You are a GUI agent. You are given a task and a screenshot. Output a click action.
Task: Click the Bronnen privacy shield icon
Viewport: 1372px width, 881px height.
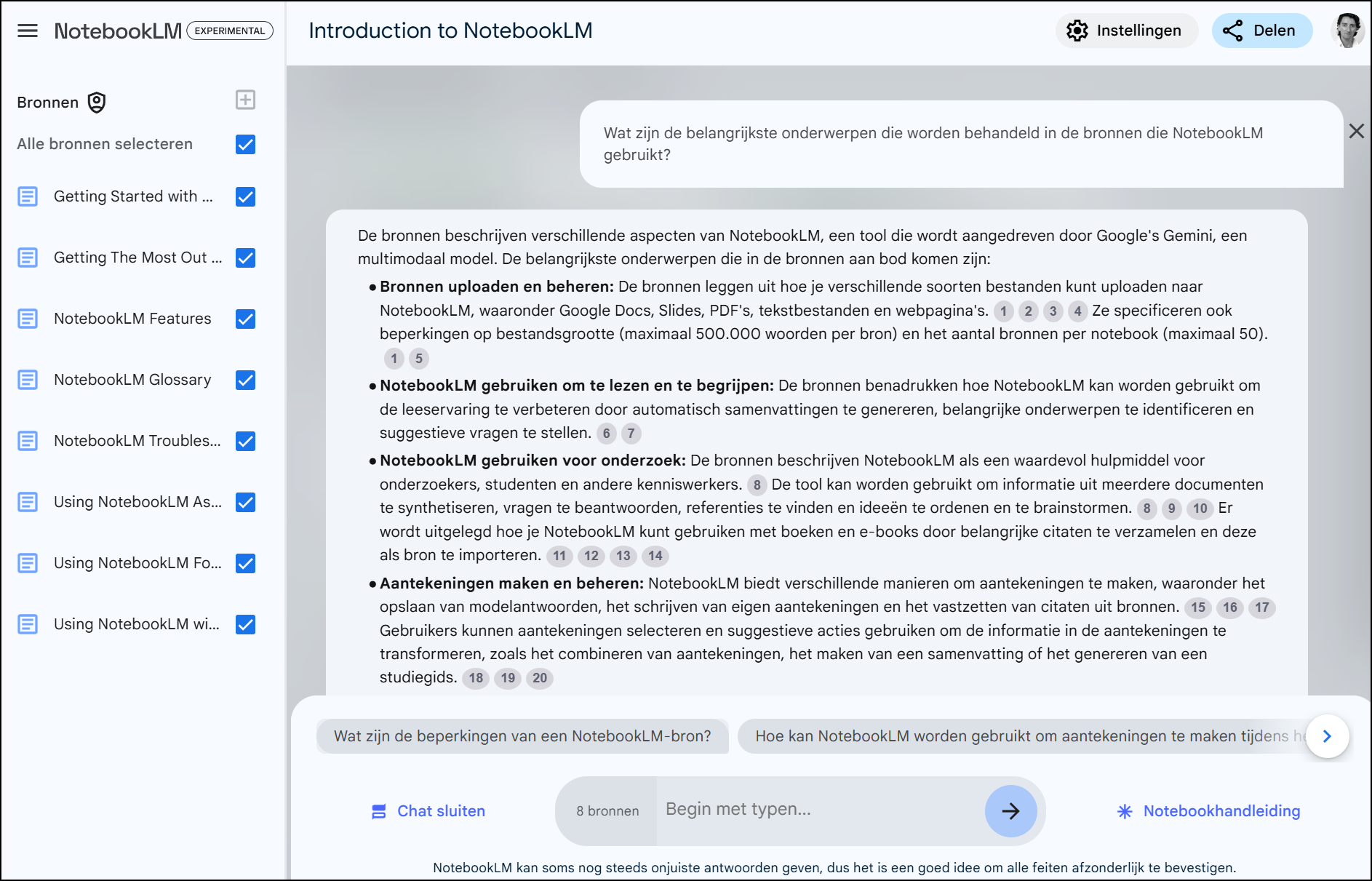click(x=96, y=103)
